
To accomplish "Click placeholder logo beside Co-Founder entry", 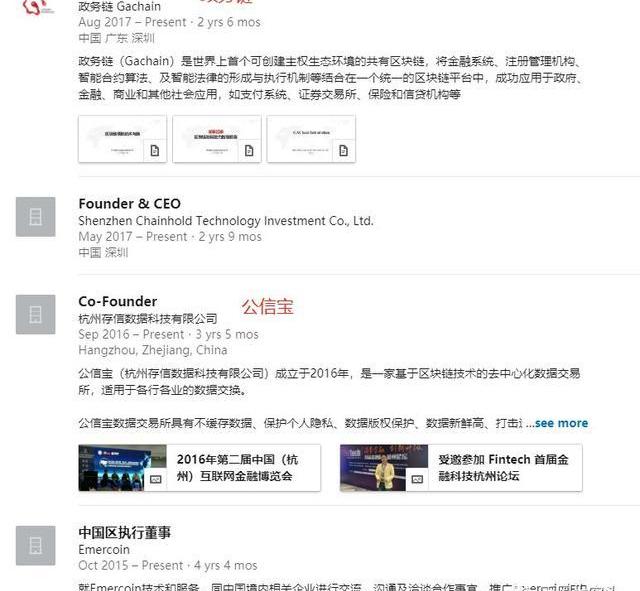I will click(36, 314).
